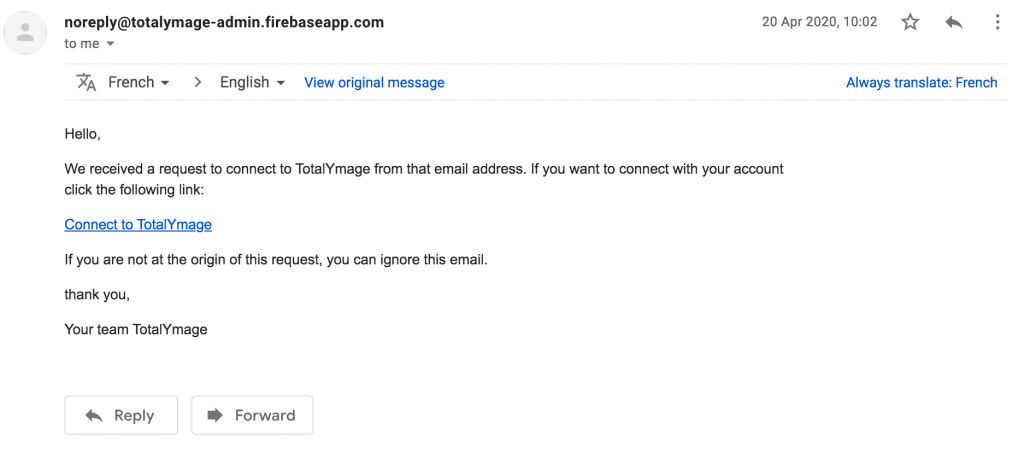Click the Reply button below the message
Viewport: 1024px width, 473px height.
pyautogui.click(x=121, y=415)
